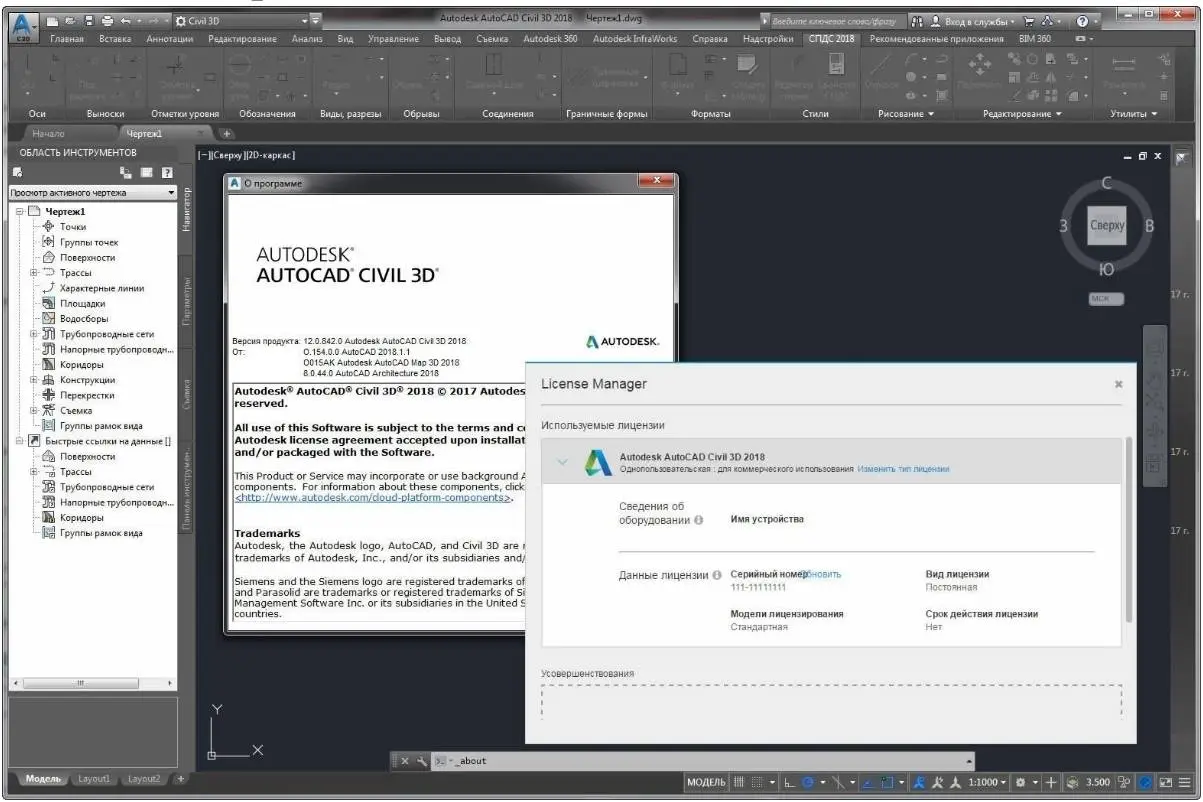Open the Help question mark icon in title bar

tap(1081, 20)
